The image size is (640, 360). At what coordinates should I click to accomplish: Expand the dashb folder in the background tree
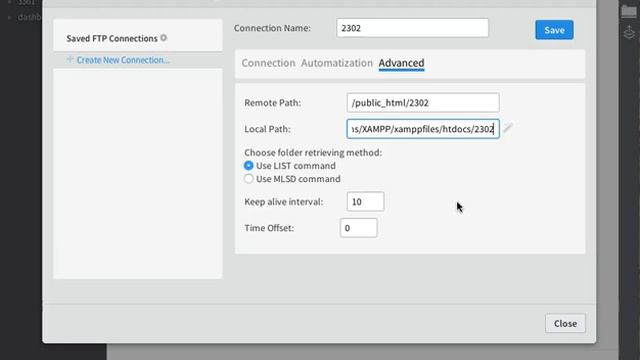coord(9,18)
